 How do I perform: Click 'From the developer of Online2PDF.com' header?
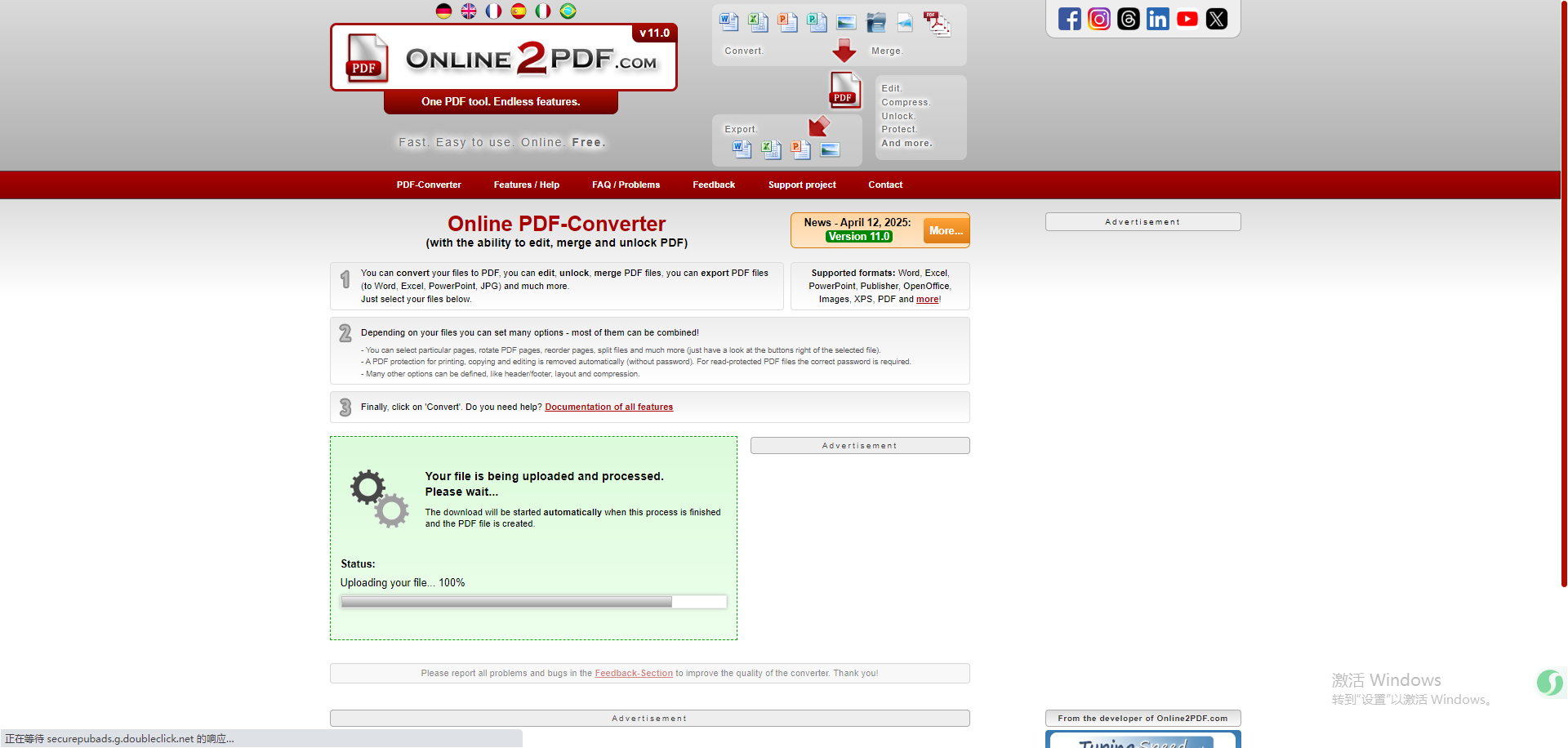[x=1143, y=719]
